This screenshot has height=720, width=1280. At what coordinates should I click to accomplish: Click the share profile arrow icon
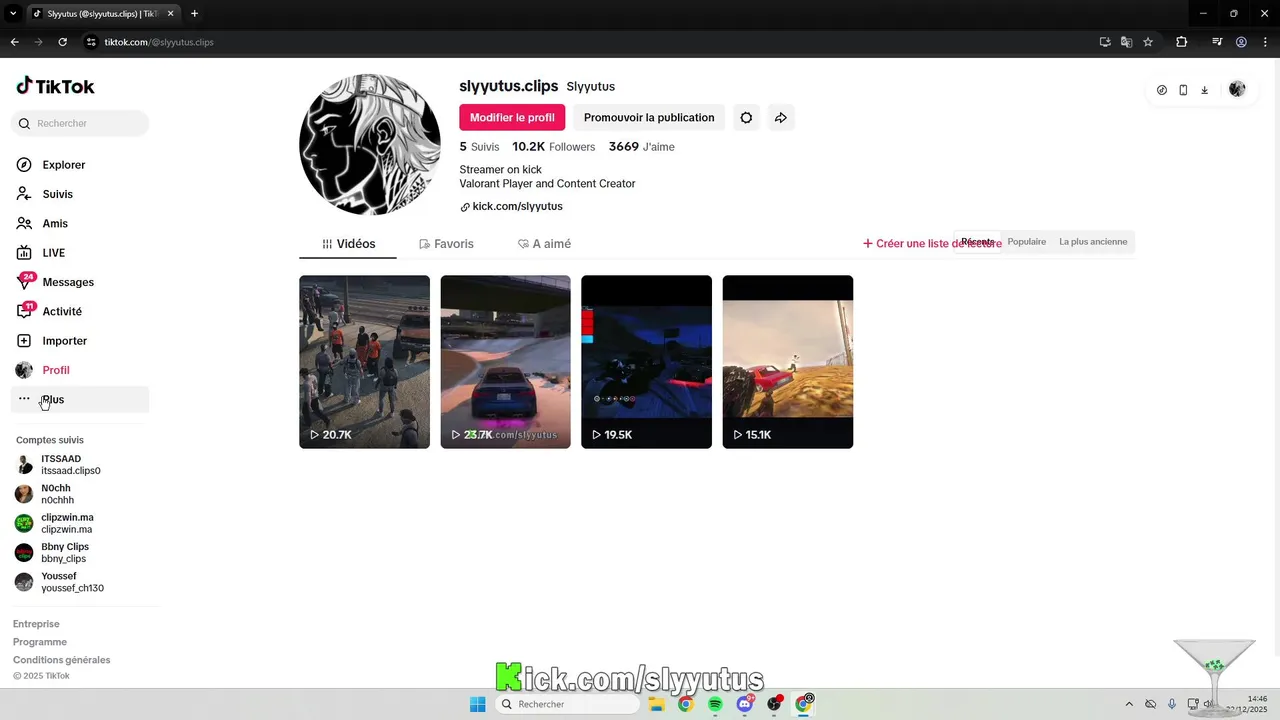coord(781,117)
